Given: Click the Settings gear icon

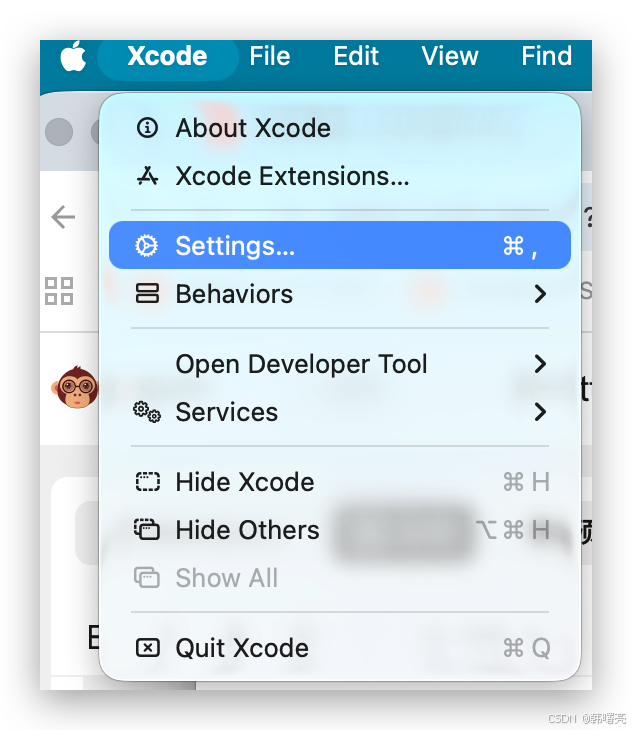Looking at the screenshot, I should click(x=147, y=245).
